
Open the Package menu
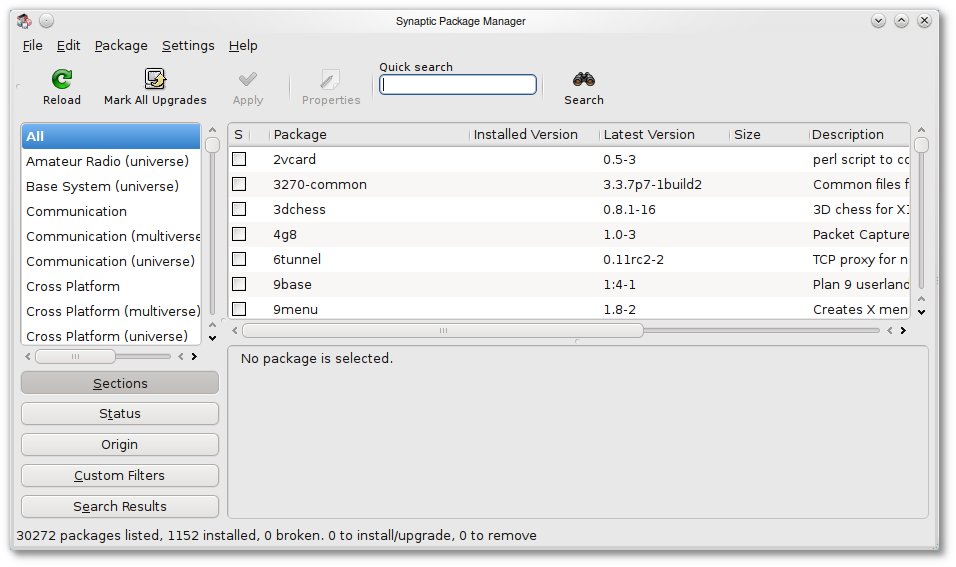tap(121, 46)
